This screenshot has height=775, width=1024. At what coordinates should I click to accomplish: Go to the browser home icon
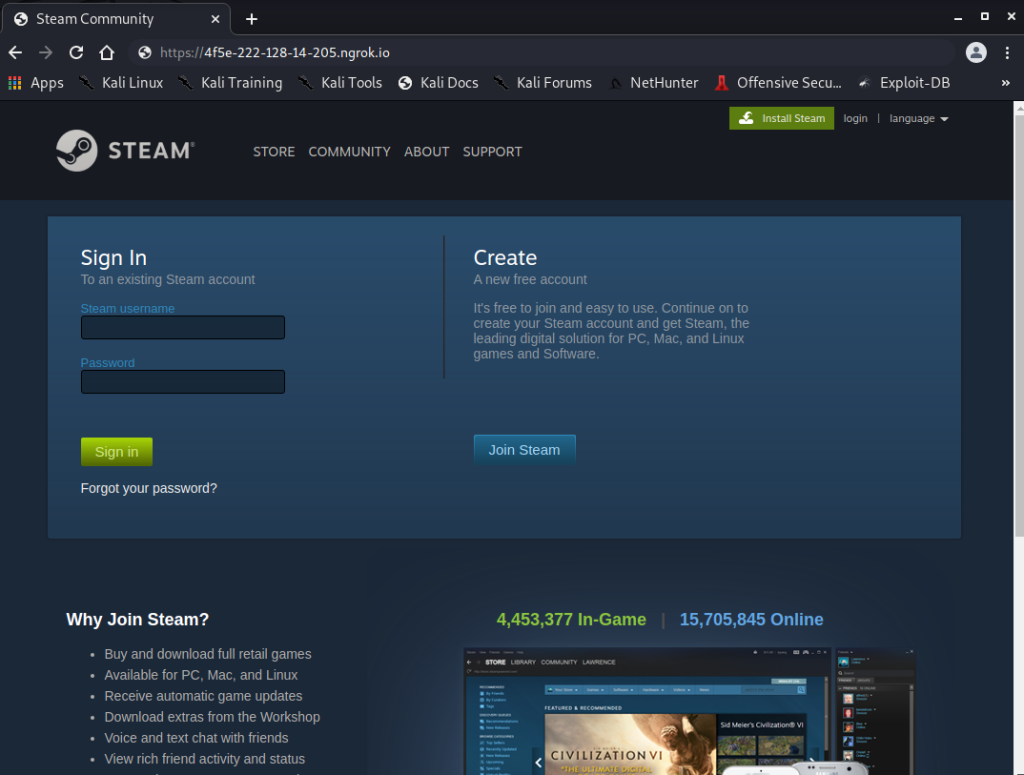coord(106,53)
